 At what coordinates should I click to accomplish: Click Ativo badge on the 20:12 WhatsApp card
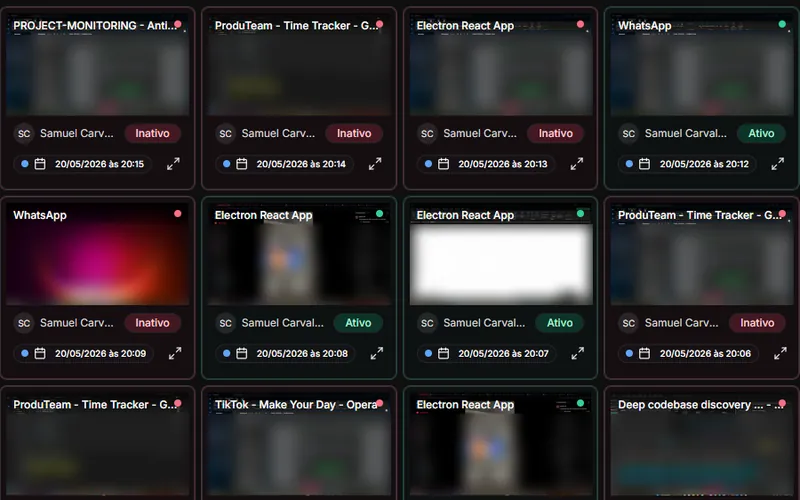pos(761,133)
